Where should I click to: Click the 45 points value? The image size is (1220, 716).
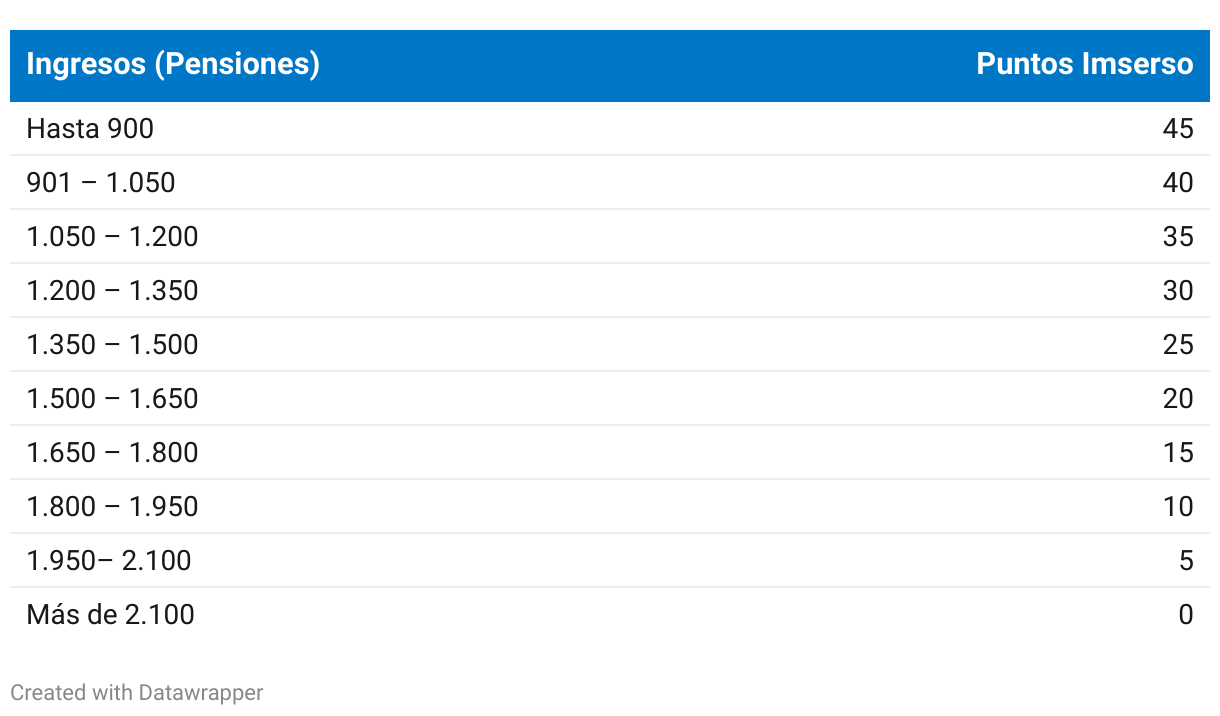tap(1178, 129)
